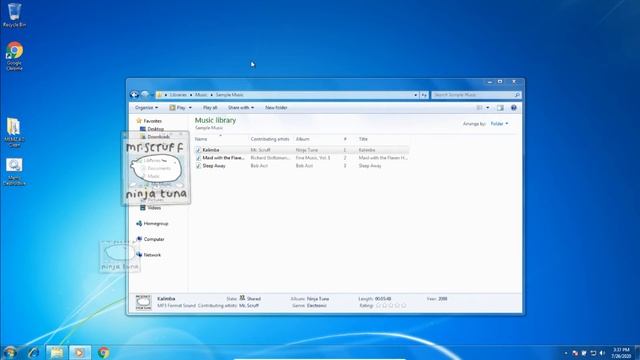Click Ninja Tuna album value in details pane
Image resolution: width=640 pixels, height=360 pixels.
[318, 299]
